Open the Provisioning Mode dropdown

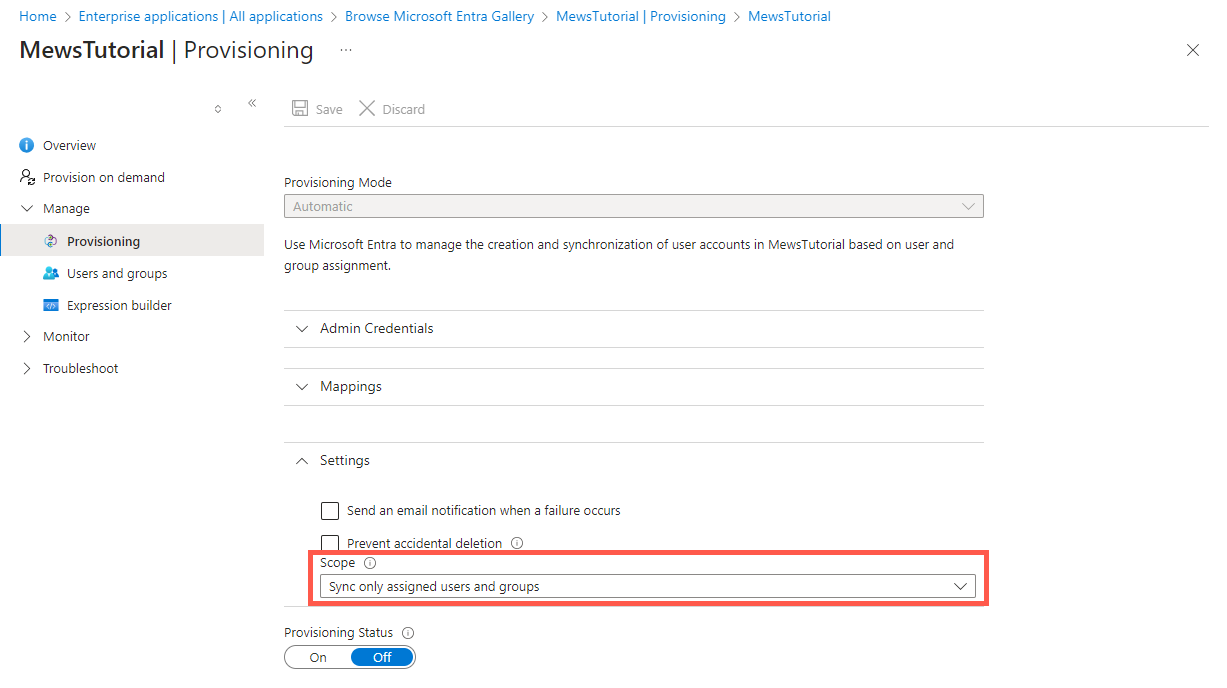click(x=634, y=206)
